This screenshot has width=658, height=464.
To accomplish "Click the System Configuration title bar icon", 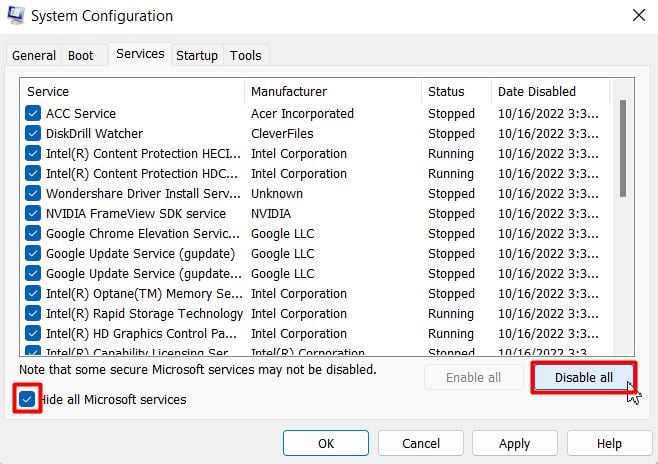I will click(17, 16).
